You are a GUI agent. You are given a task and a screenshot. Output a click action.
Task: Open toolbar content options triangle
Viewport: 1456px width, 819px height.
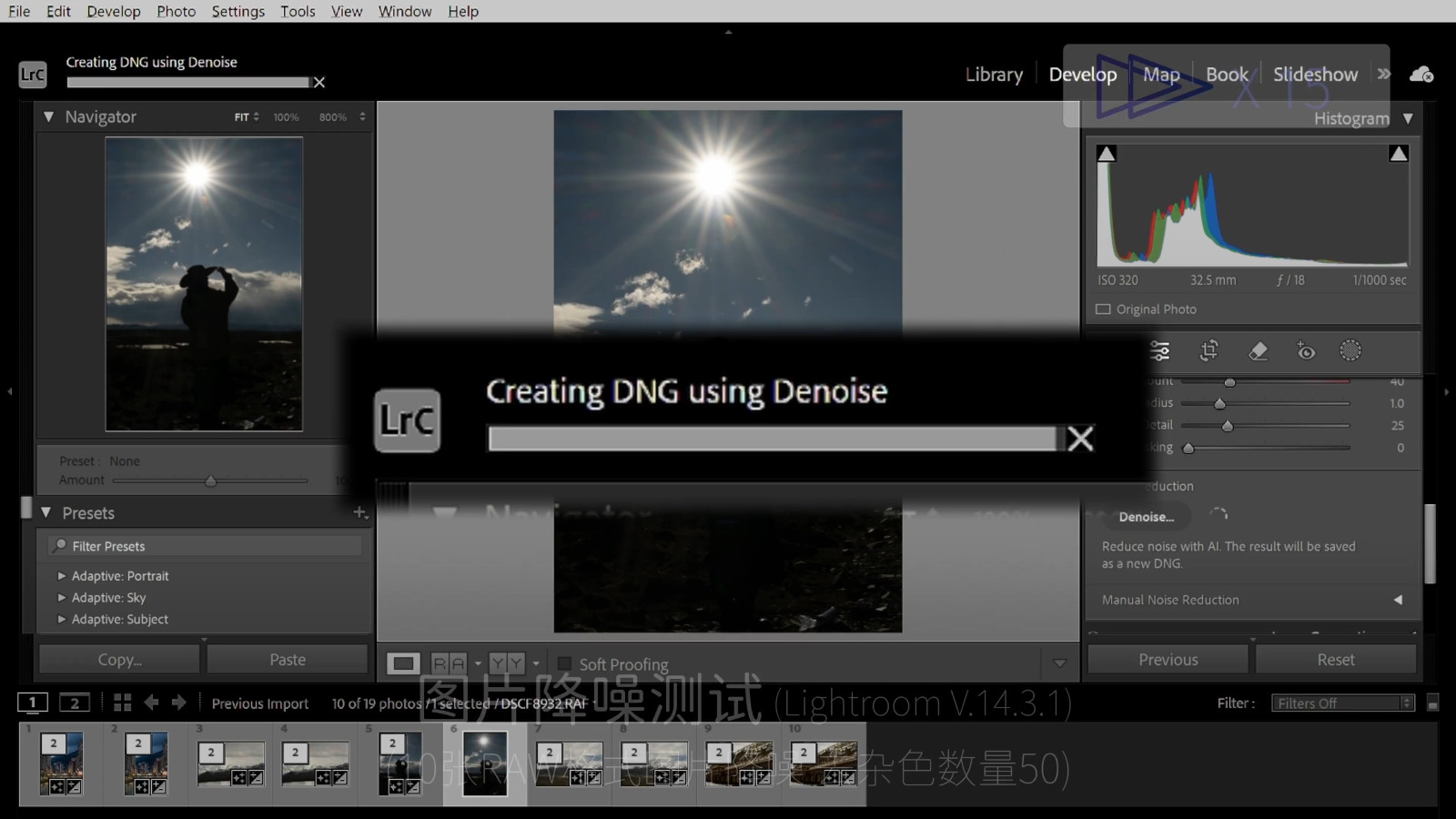click(x=1059, y=663)
